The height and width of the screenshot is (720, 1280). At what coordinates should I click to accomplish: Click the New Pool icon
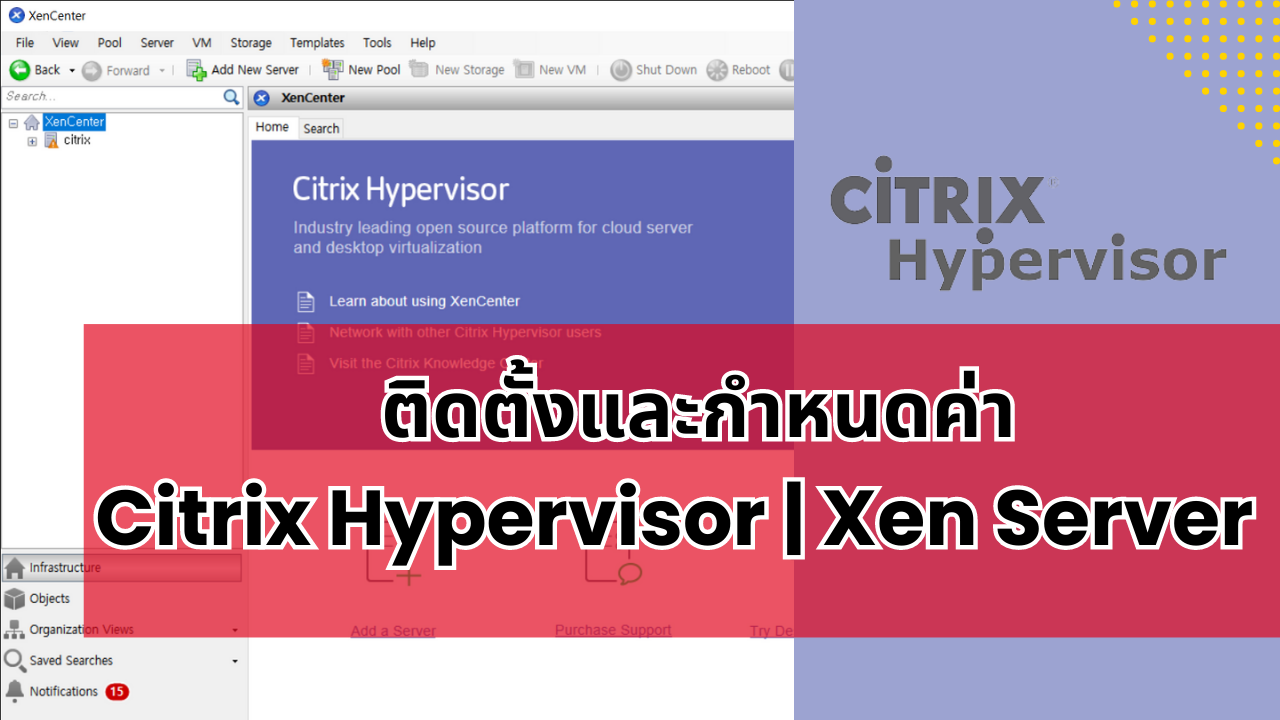click(333, 69)
